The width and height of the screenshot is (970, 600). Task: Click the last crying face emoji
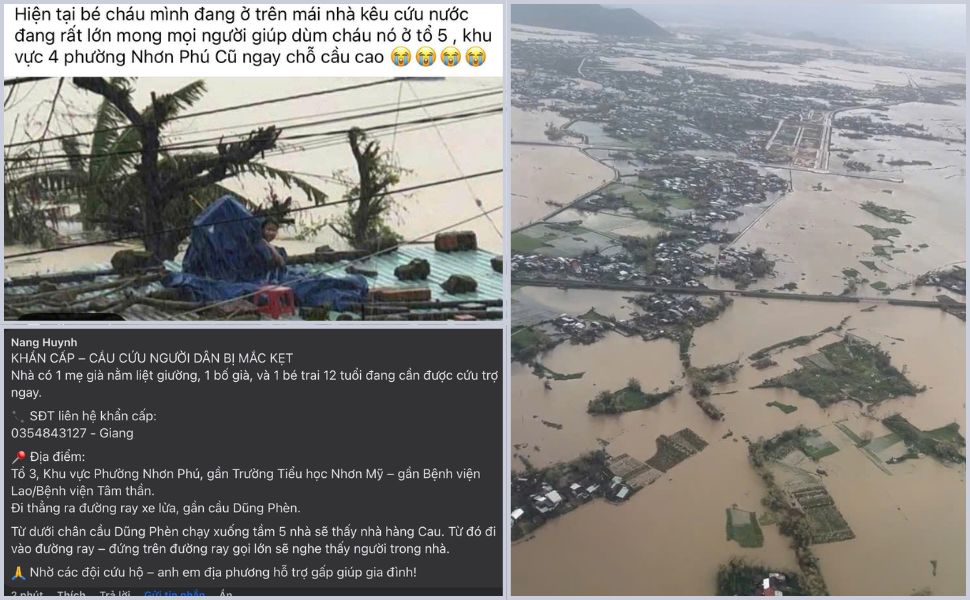tap(475, 57)
